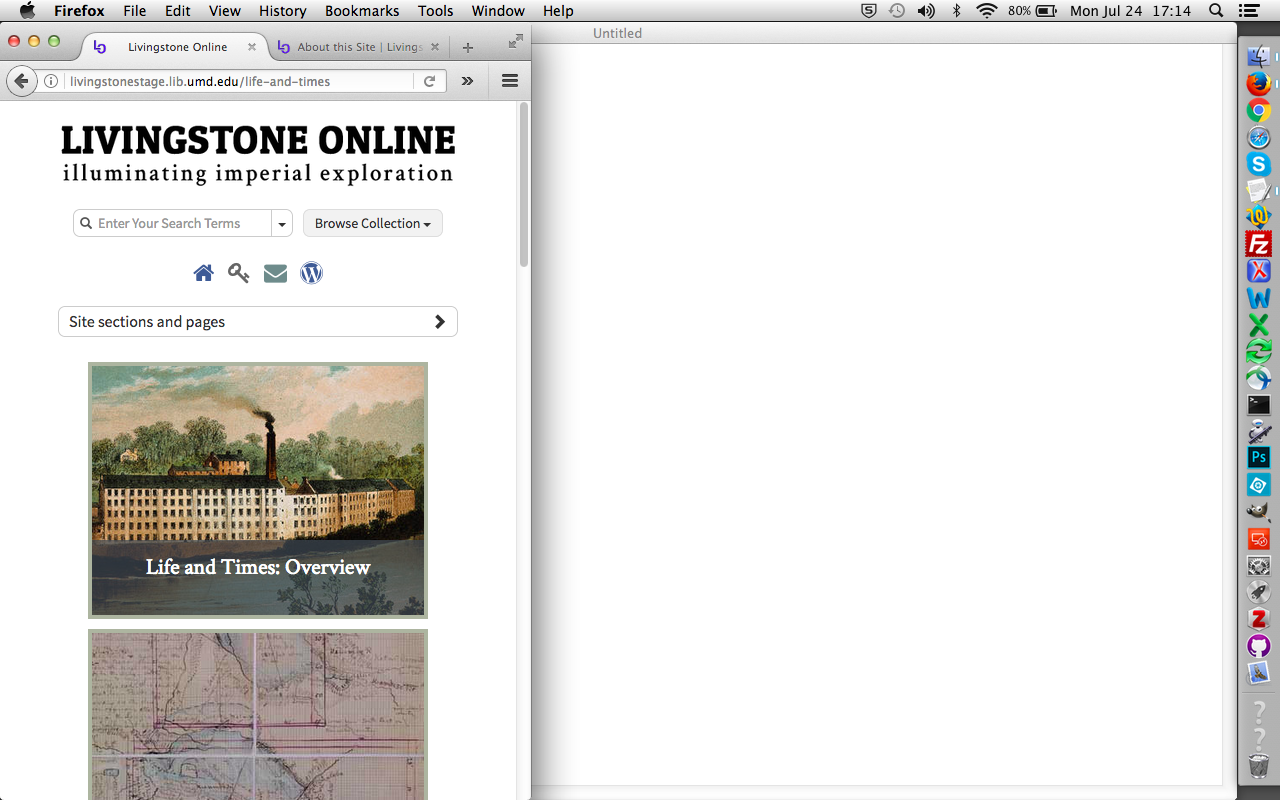The height and width of the screenshot is (800, 1280).
Task: Open the Edit menu
Action: [178, 11]
